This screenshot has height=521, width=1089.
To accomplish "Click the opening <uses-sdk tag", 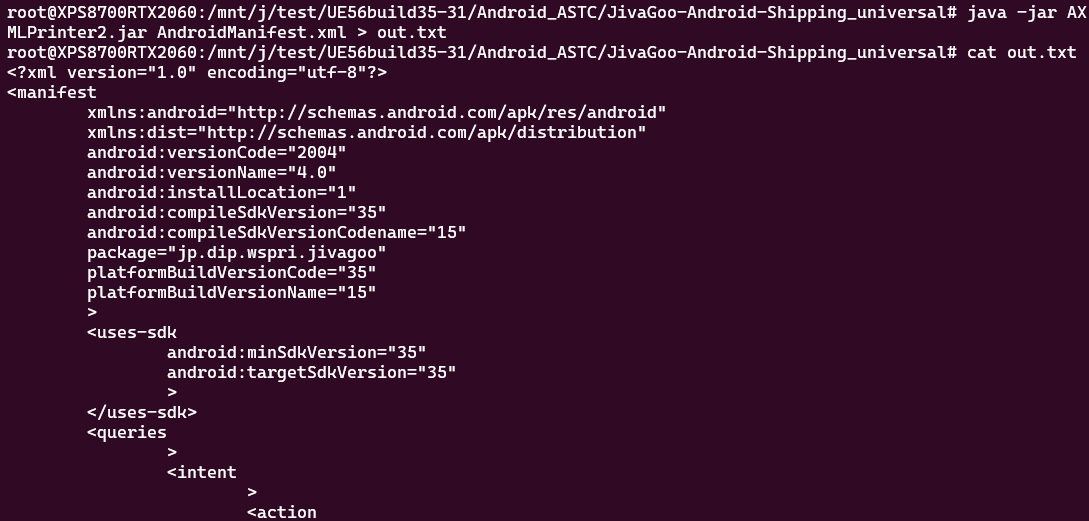I will tap(131, 332).
